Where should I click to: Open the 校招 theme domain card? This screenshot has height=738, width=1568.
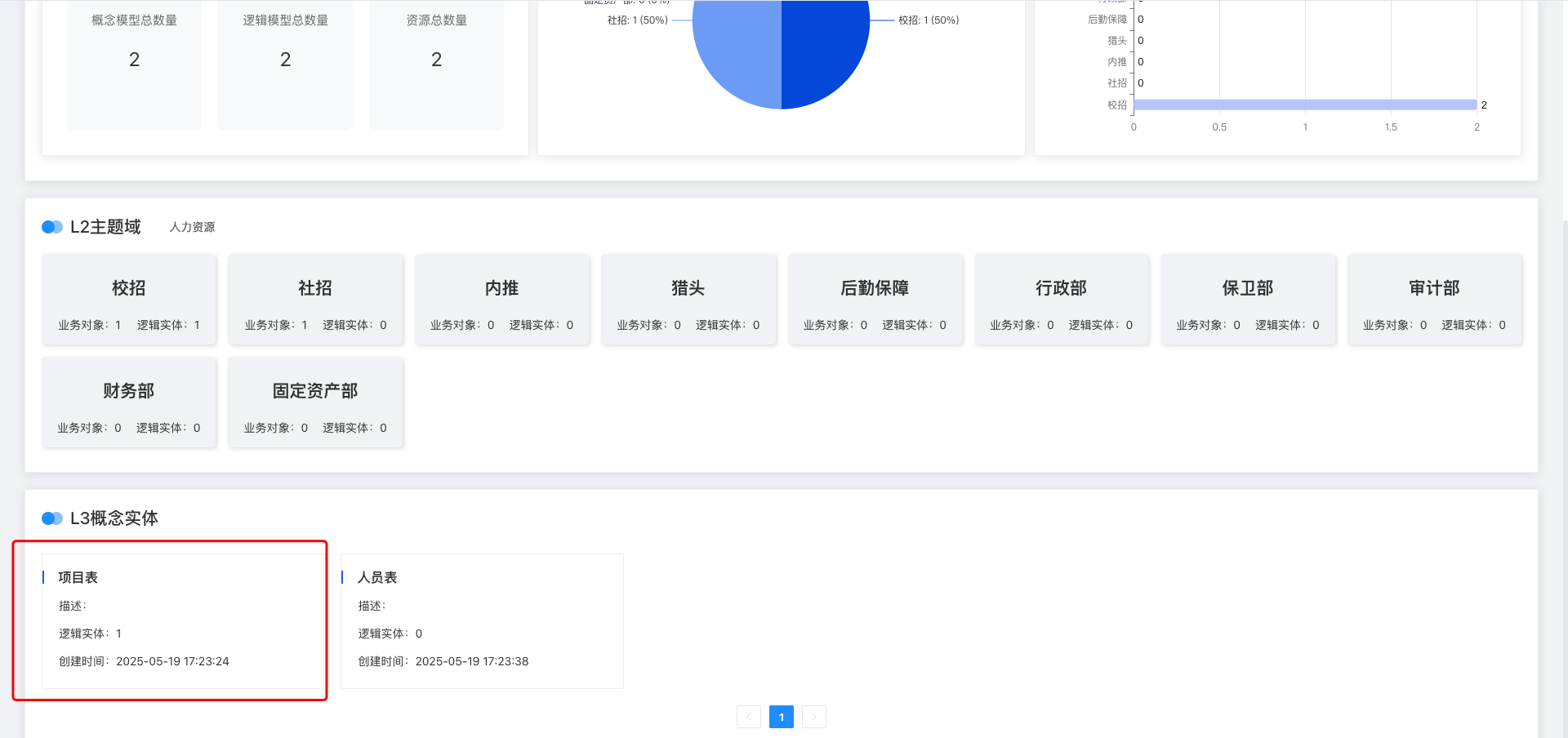point(129,300)
